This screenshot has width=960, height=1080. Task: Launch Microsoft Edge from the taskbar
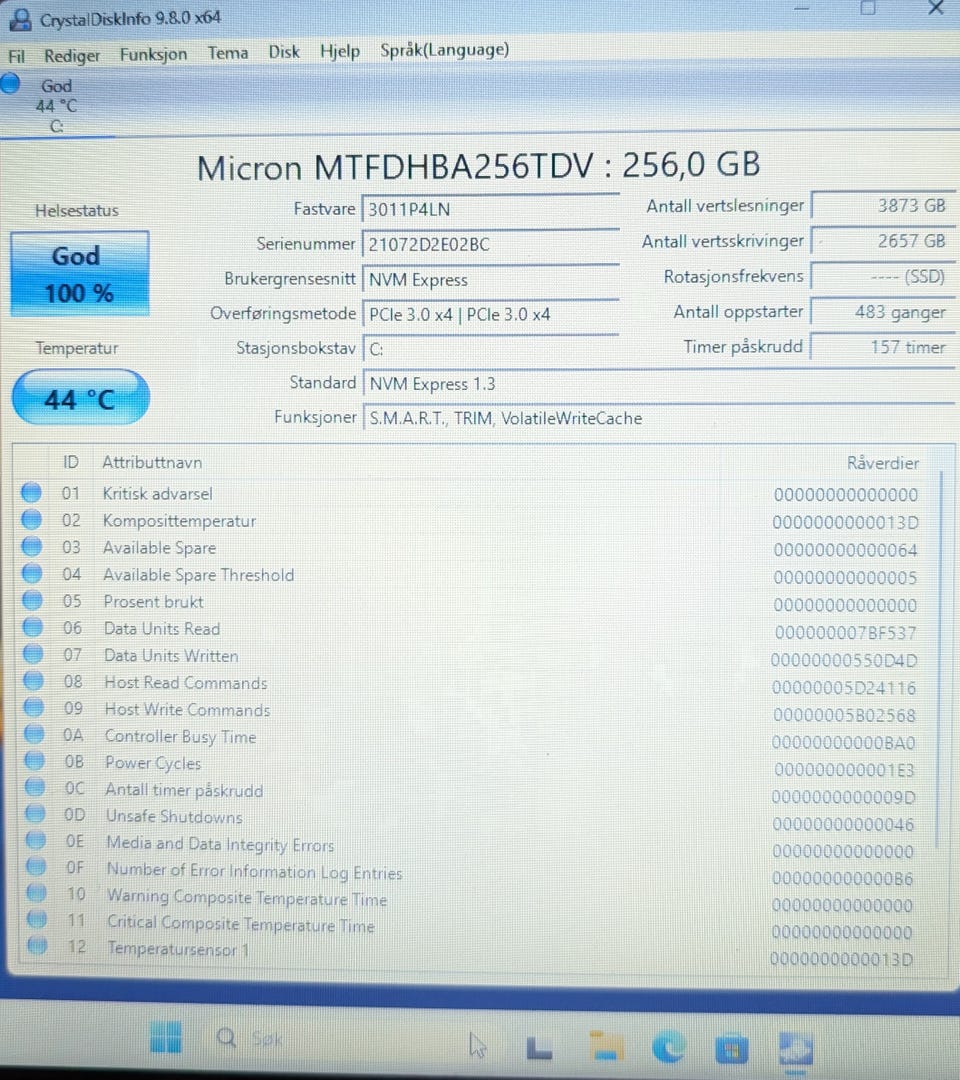click(669, 1047)
